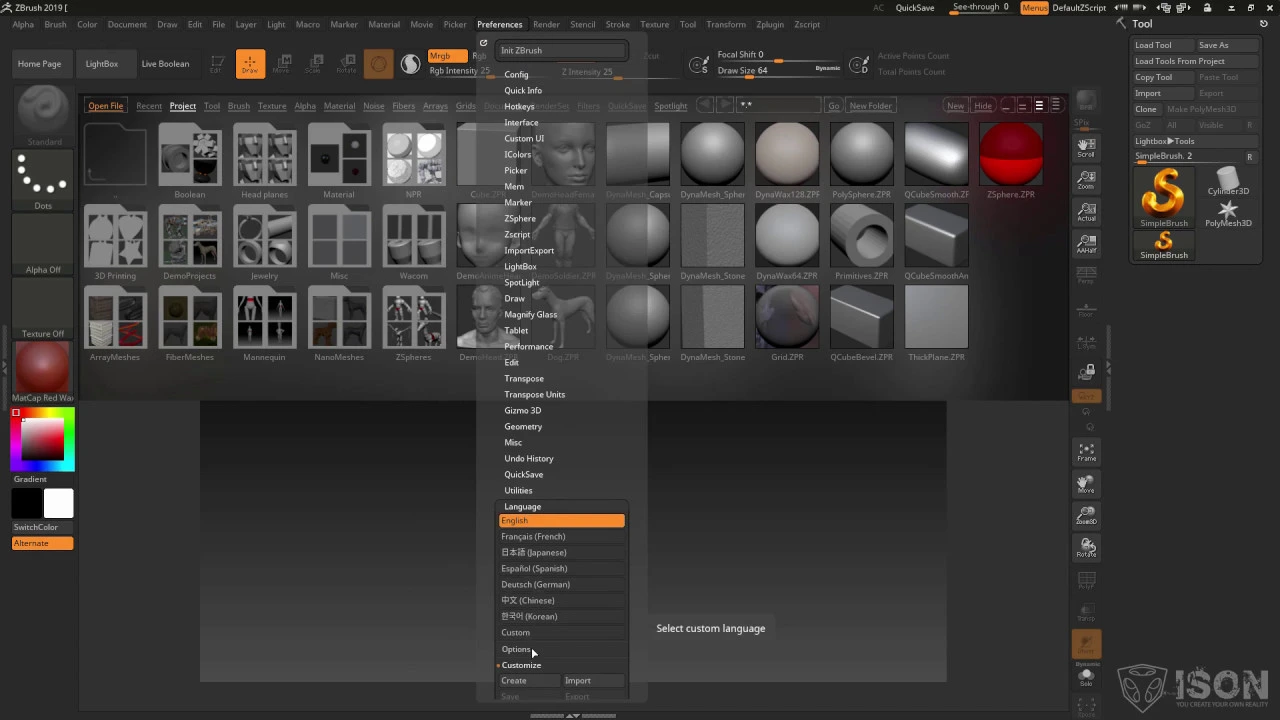Click the Move mode button
Screen dimensions: 1280x720
tap(282, 64)
